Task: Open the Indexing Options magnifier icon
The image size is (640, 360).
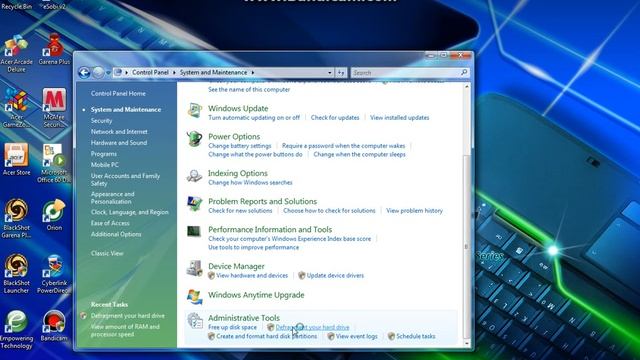Action: click(194, 176)
